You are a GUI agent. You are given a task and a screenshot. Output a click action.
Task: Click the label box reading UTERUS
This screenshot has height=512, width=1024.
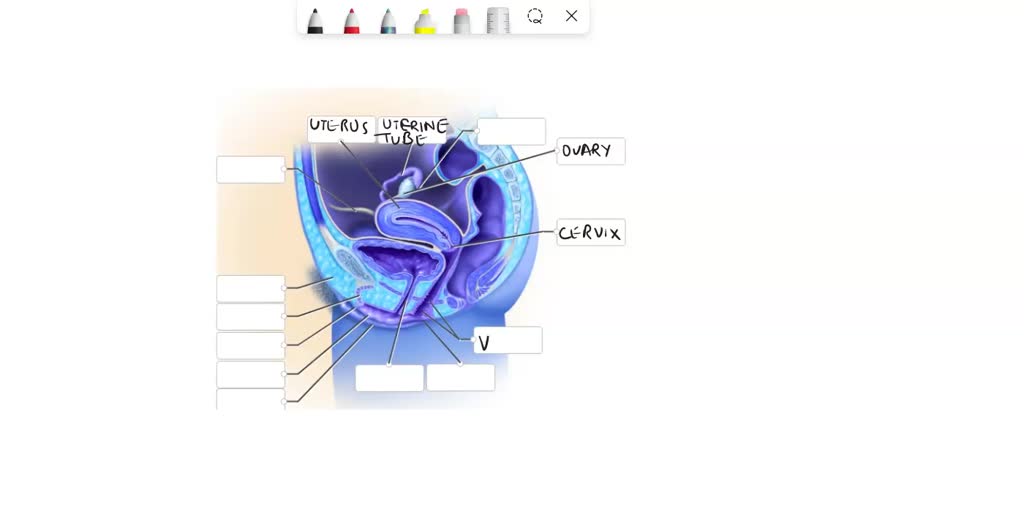[342, 129]
